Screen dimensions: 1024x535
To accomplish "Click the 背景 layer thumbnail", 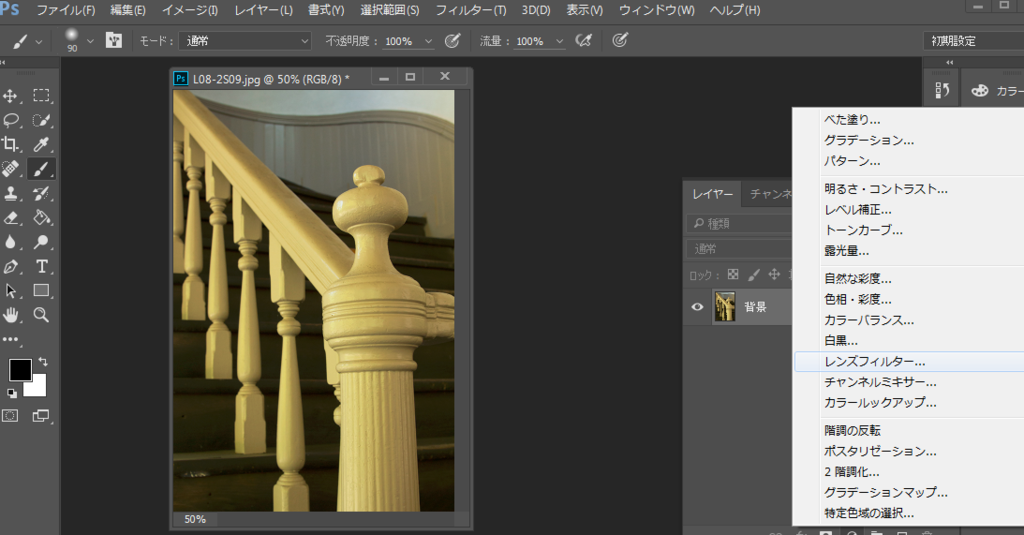I will pos(725,307).
